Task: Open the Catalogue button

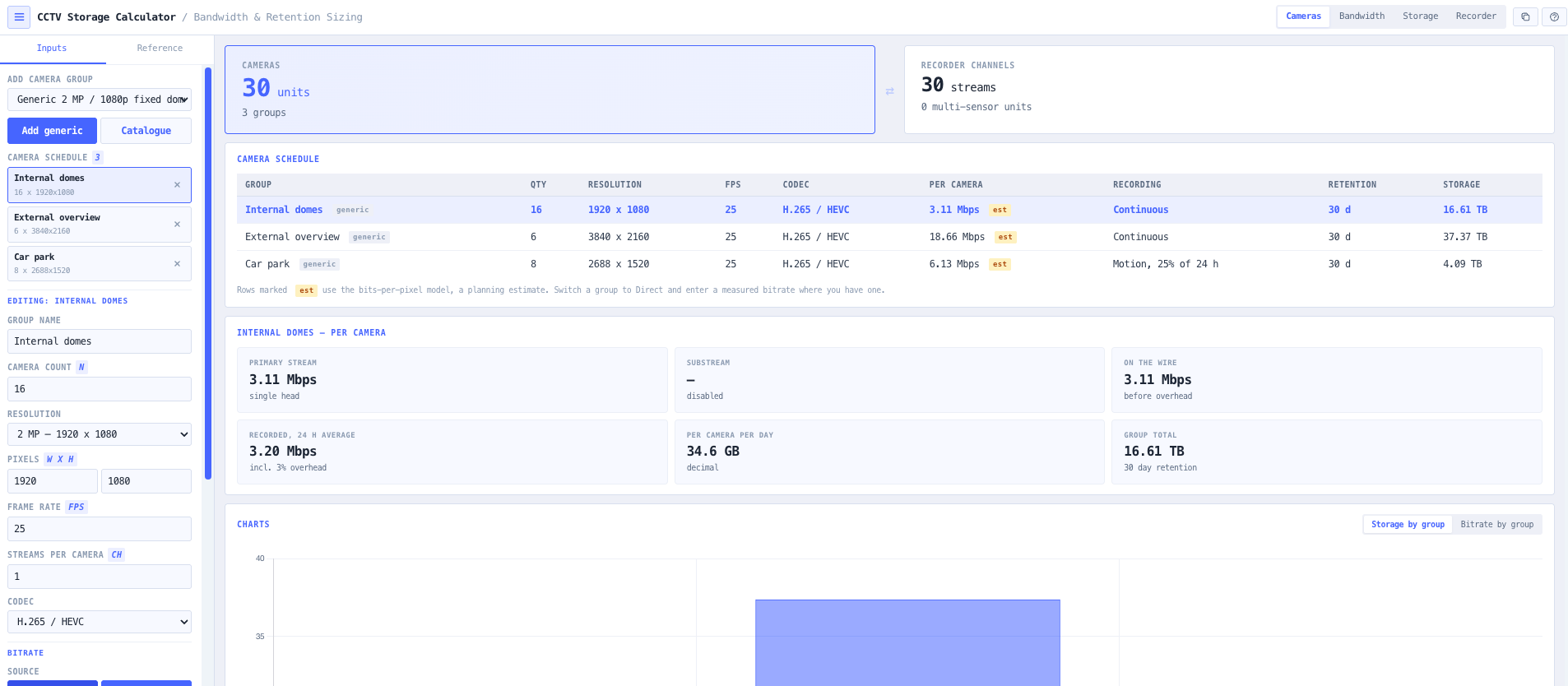Action: [146, 131]
